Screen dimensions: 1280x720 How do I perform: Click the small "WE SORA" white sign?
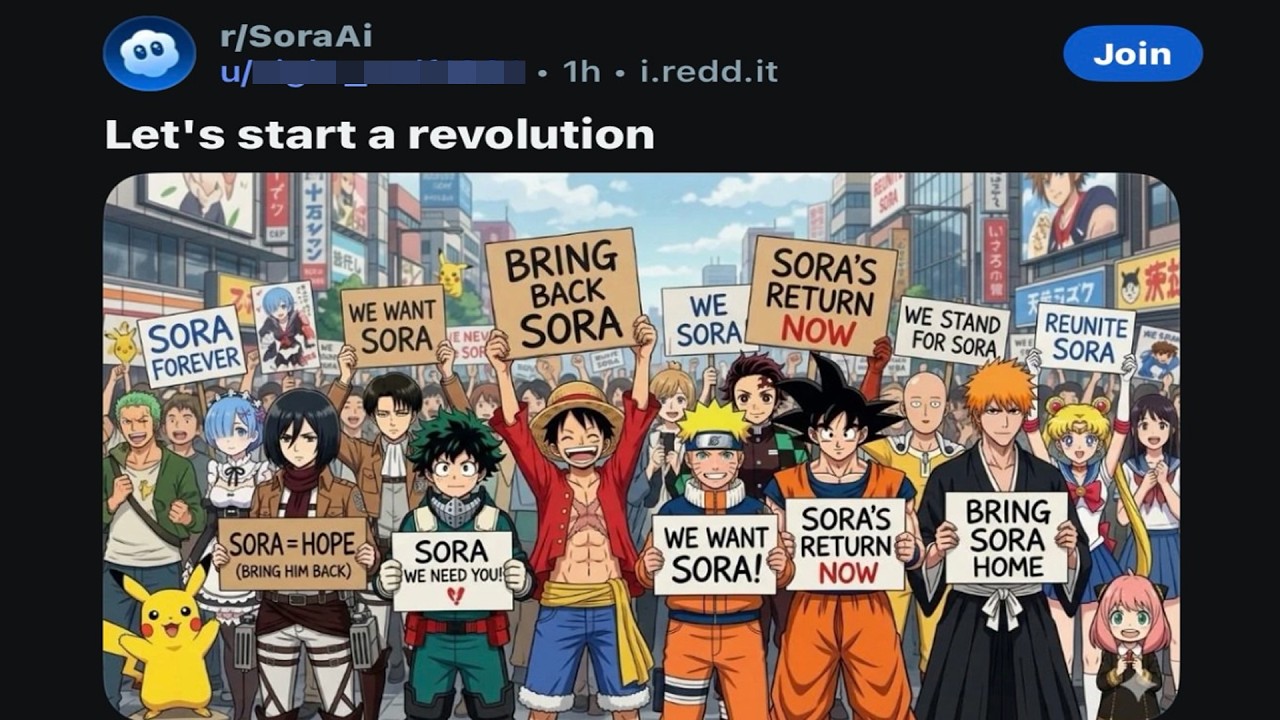[x=709, y=320]
